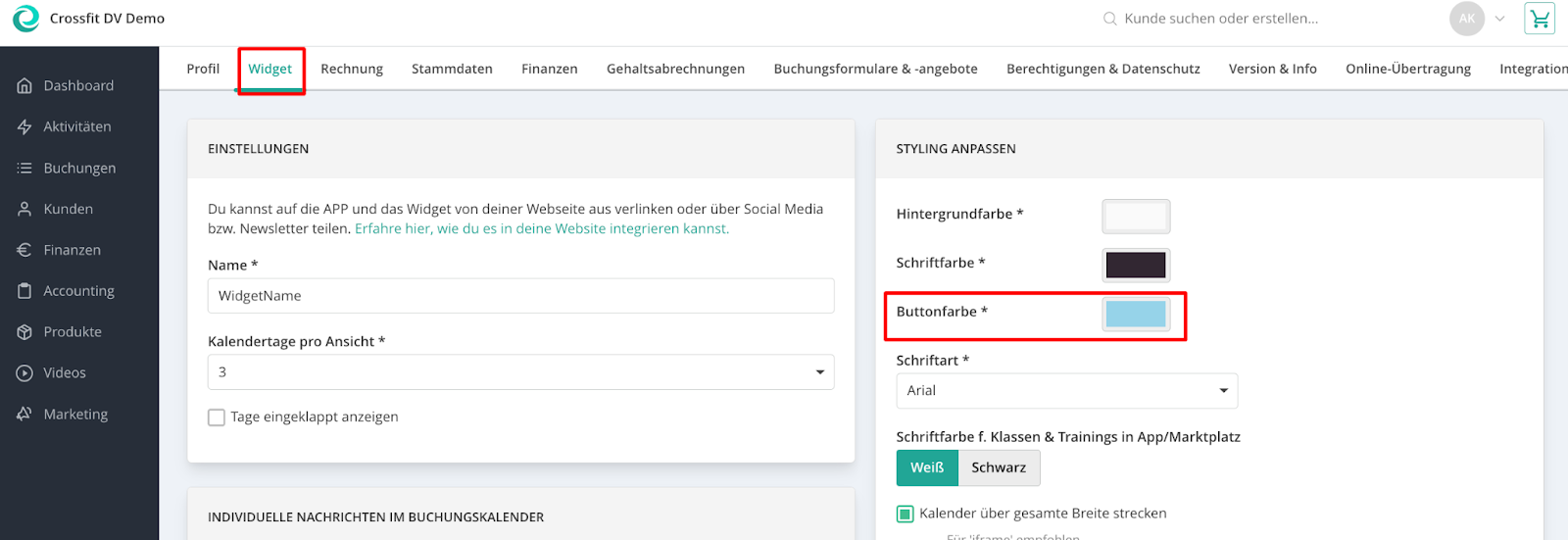Click the Dashboard home icon in sidebar
Image resolution: width=1568 pixels, height=540 pixels.
(x=24, y=86)
